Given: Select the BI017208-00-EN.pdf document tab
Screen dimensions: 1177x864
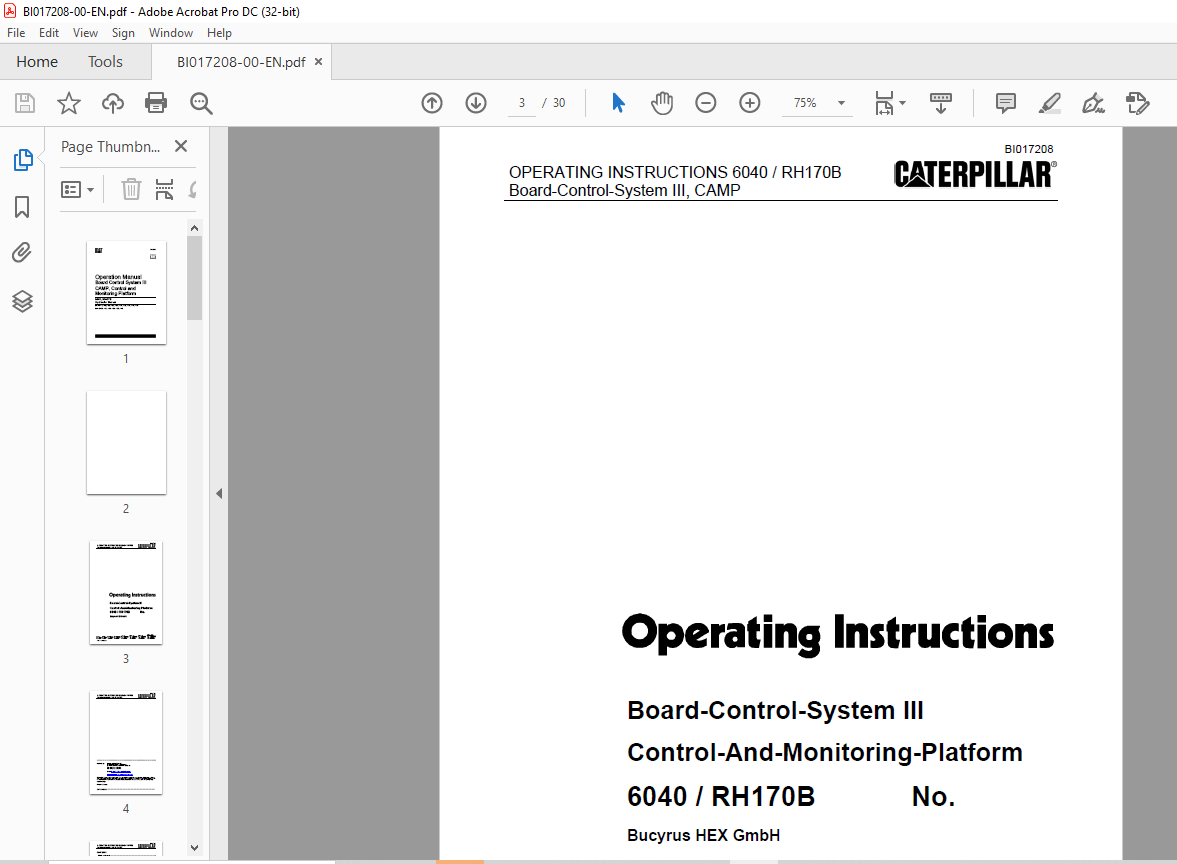Looking at the screenshot, I should [x=241, y=62].
